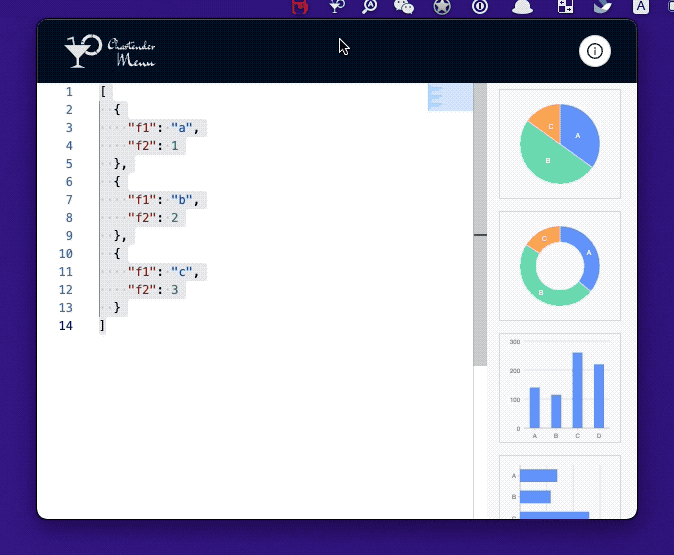Click the "f1": "b" line

point(163,200)
